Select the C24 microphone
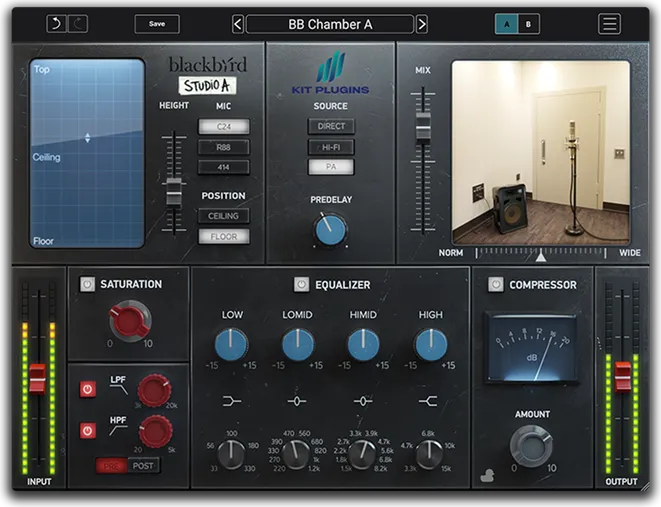The height and width of the screenshot is (507, 661). tap(223, 126)
